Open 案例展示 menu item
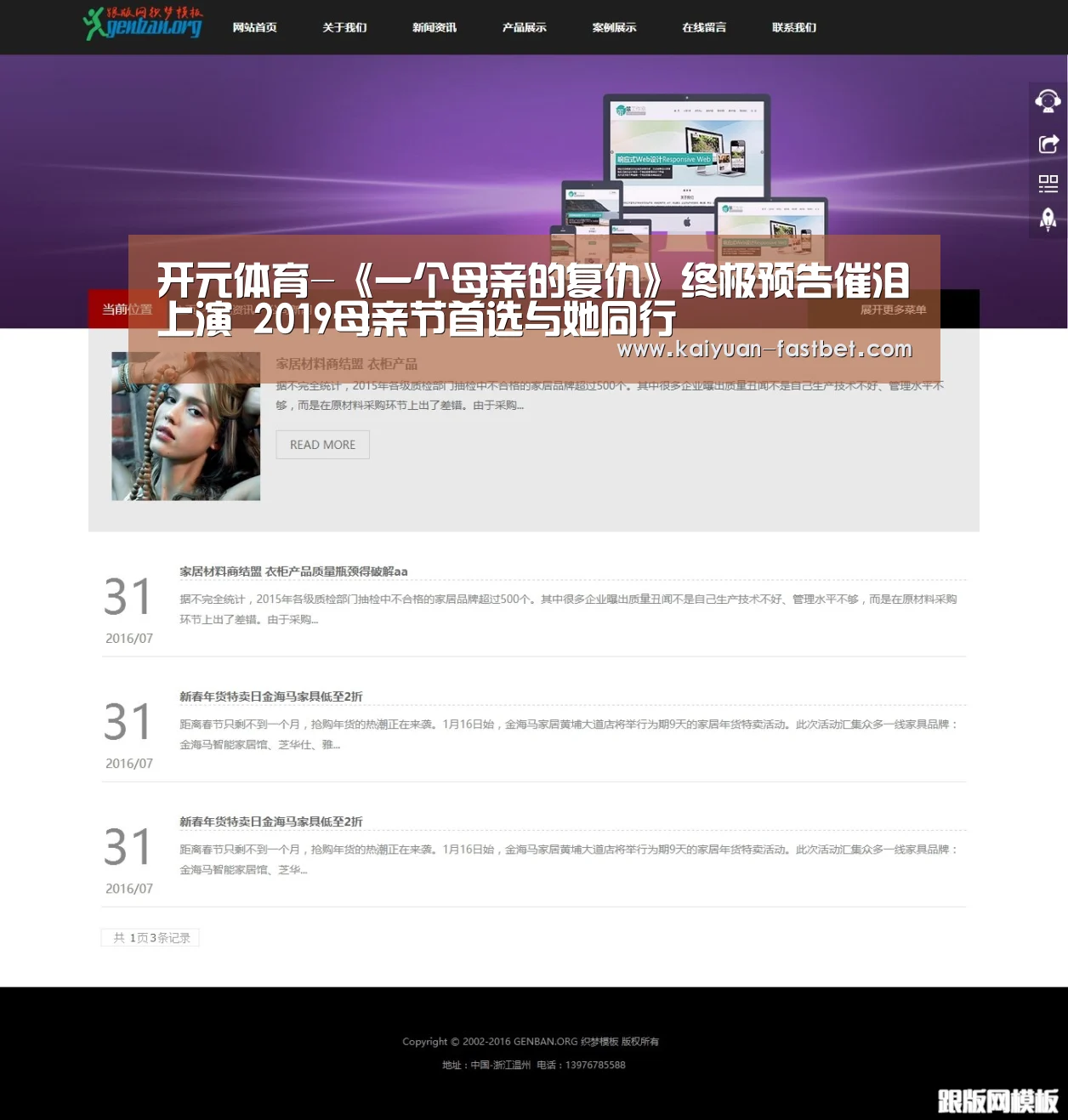 [615, 27]
